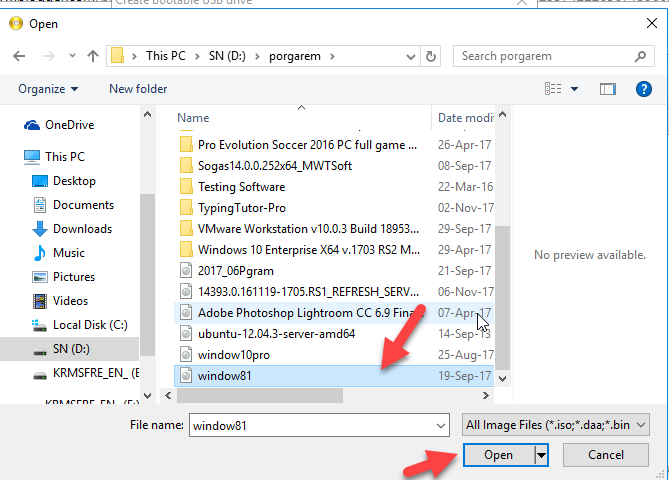Open the Documents location
Screen dimensions: 669x480
tap(83, 205)
